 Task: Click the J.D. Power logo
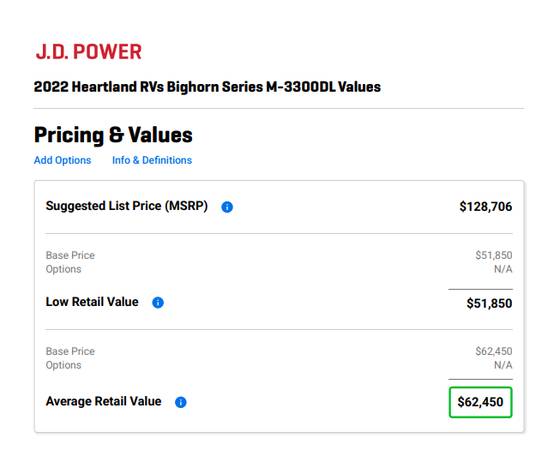point(88,52)
